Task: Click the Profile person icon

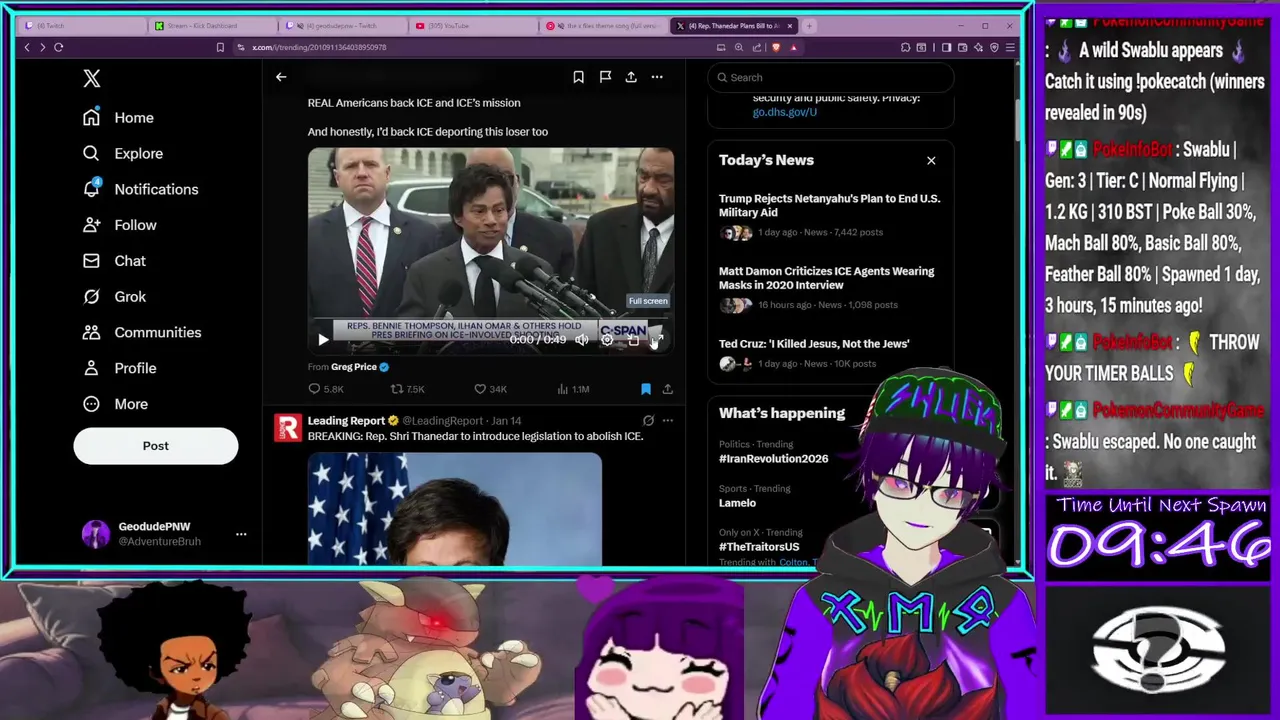Action: point(91,368)
